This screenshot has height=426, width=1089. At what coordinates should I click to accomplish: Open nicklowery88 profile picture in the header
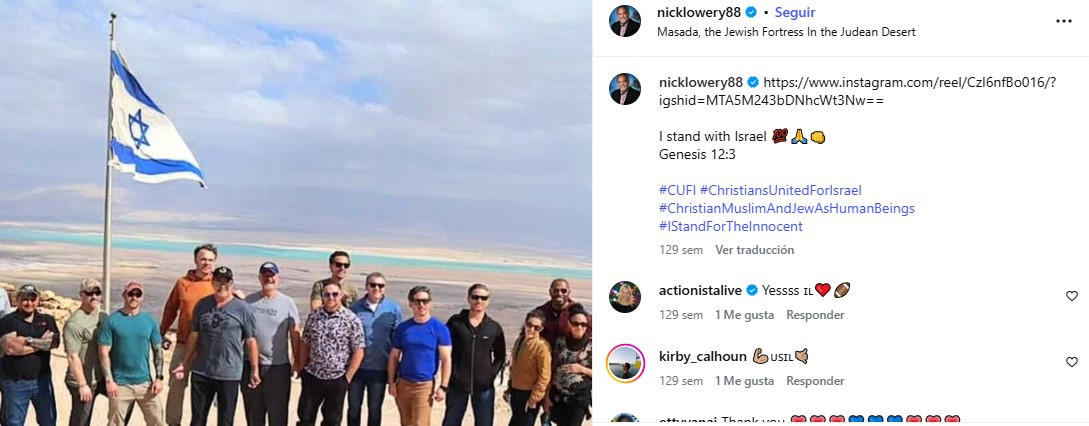point(624,21)
